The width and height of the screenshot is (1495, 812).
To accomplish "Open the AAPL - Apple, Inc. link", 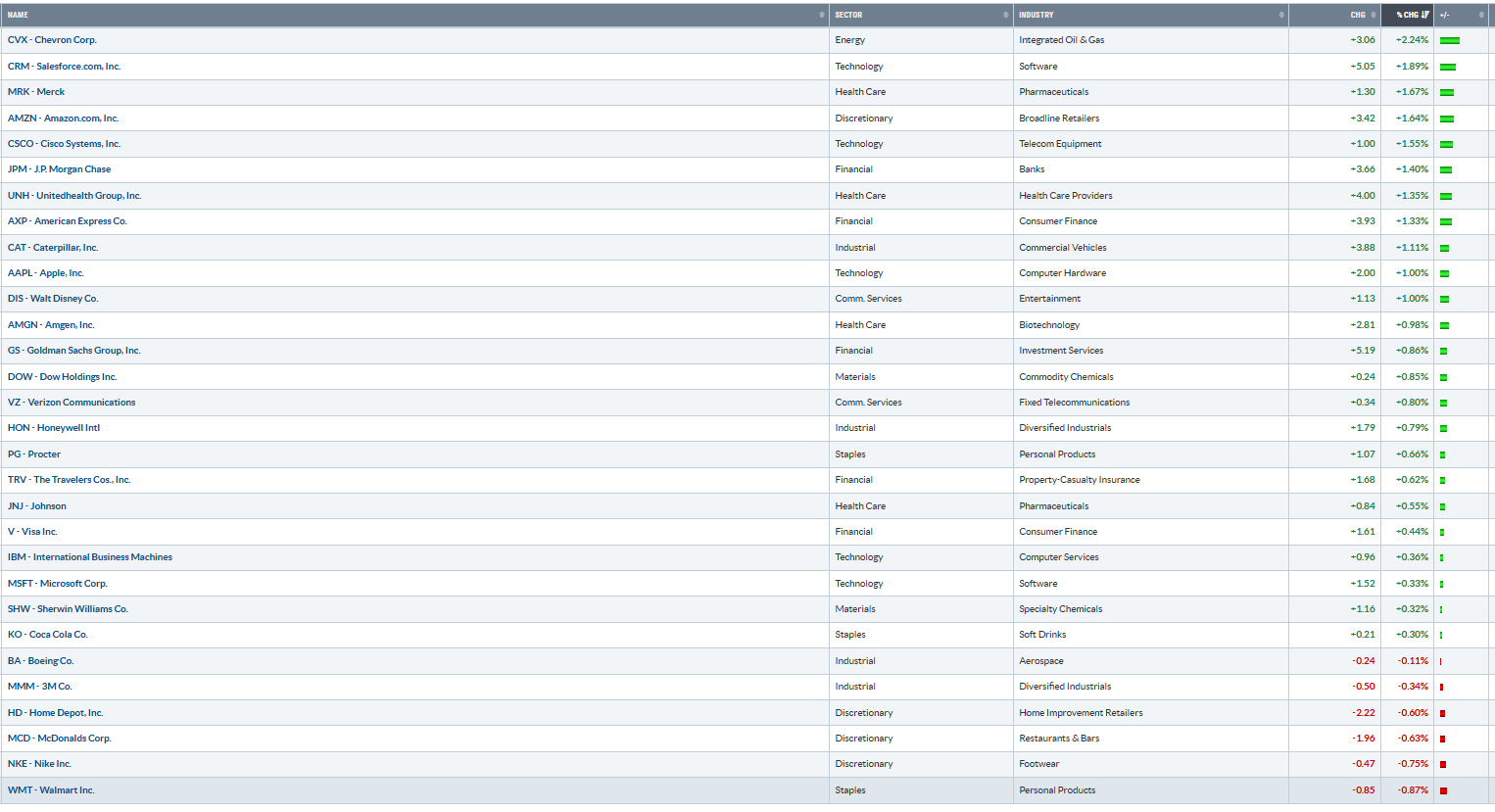I will pos(46,273).
